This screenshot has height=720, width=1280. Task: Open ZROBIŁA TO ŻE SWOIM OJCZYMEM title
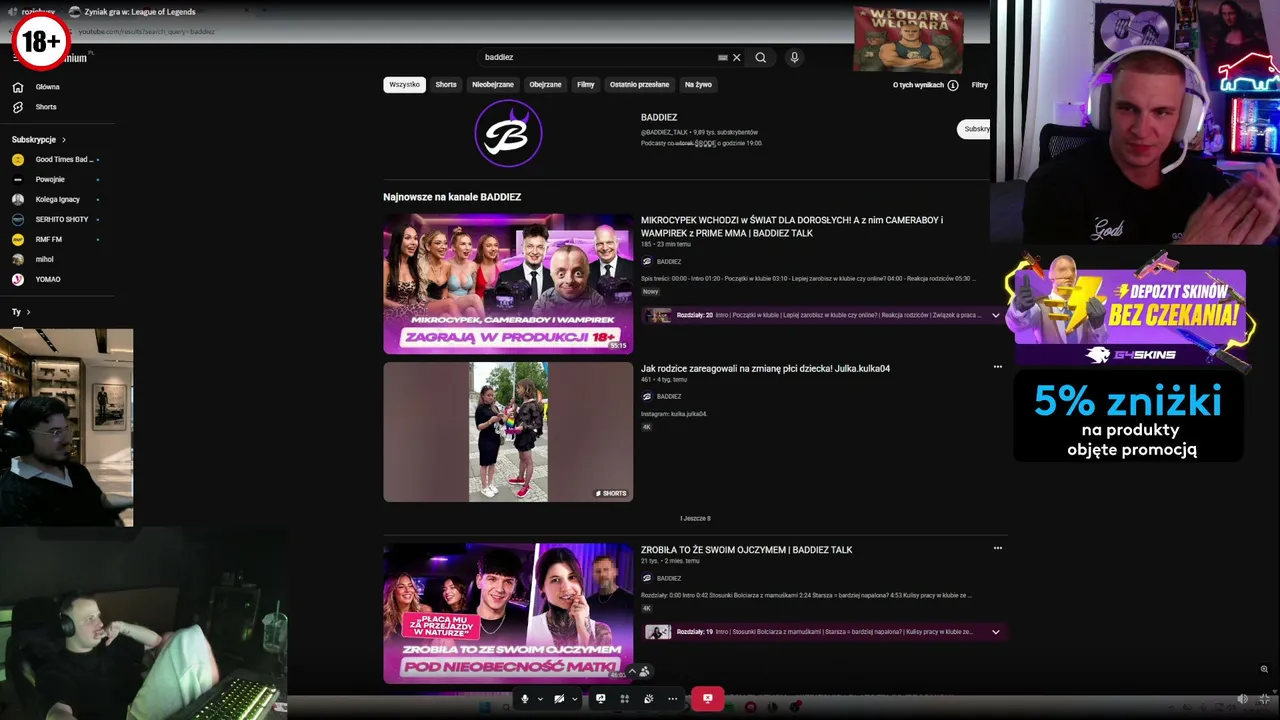pyautogui.click(x=746, y=550)
